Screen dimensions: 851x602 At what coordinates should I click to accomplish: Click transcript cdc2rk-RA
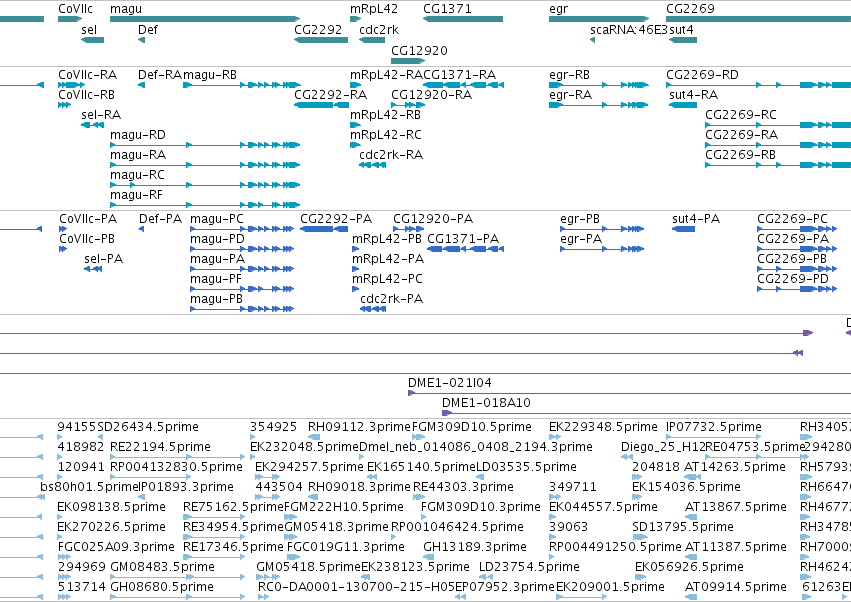coord(391,155)
